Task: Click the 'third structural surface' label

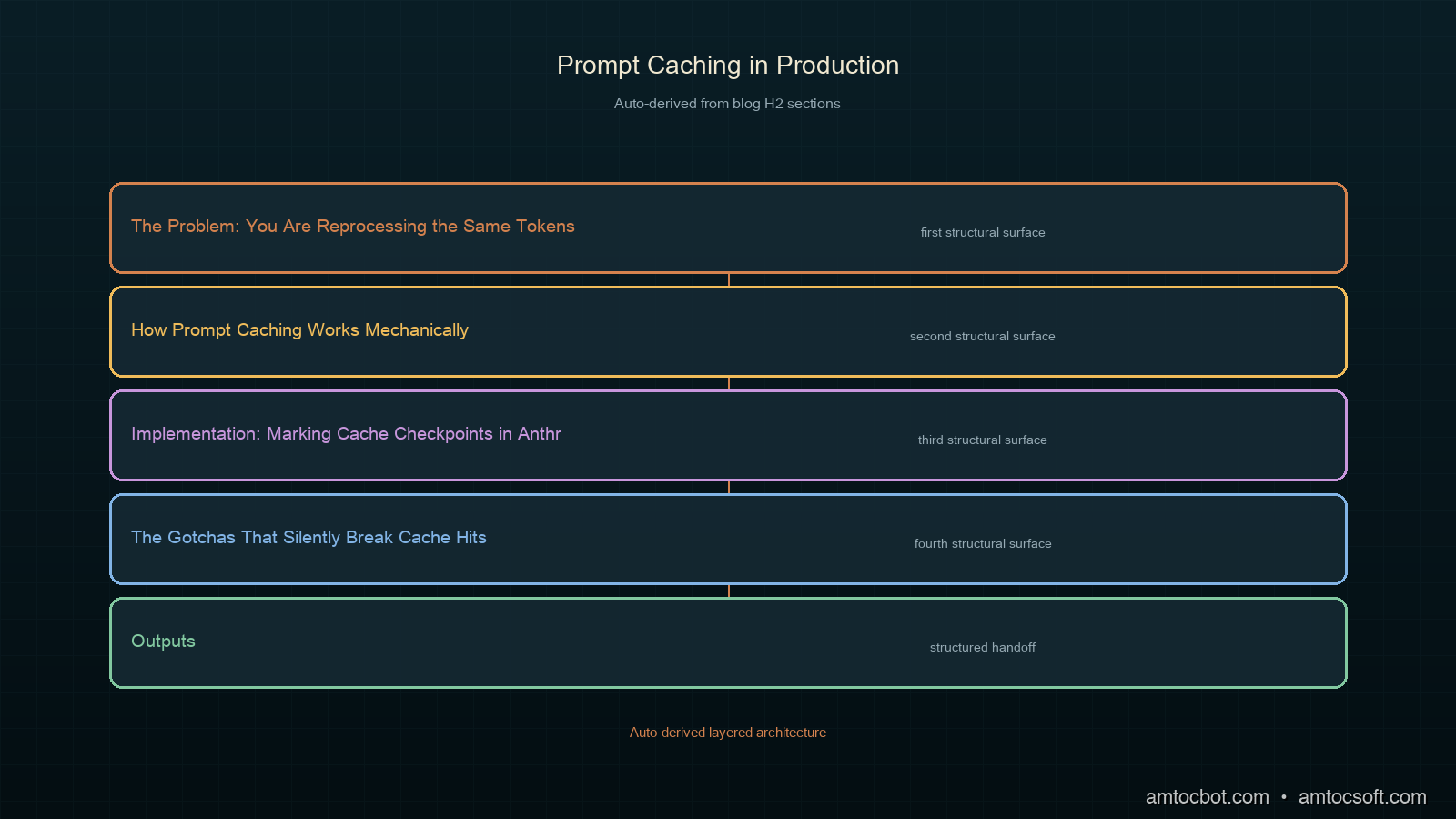Action: pos(983,440)
